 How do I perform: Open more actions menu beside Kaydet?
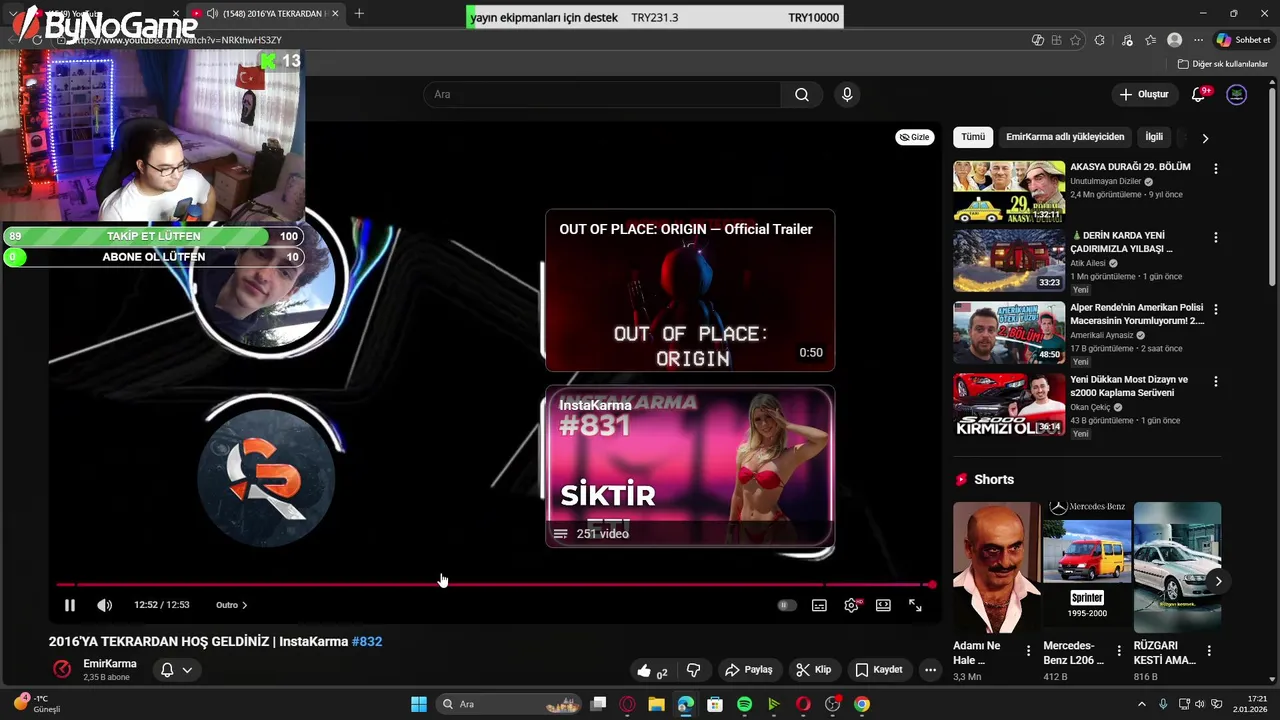930,670
